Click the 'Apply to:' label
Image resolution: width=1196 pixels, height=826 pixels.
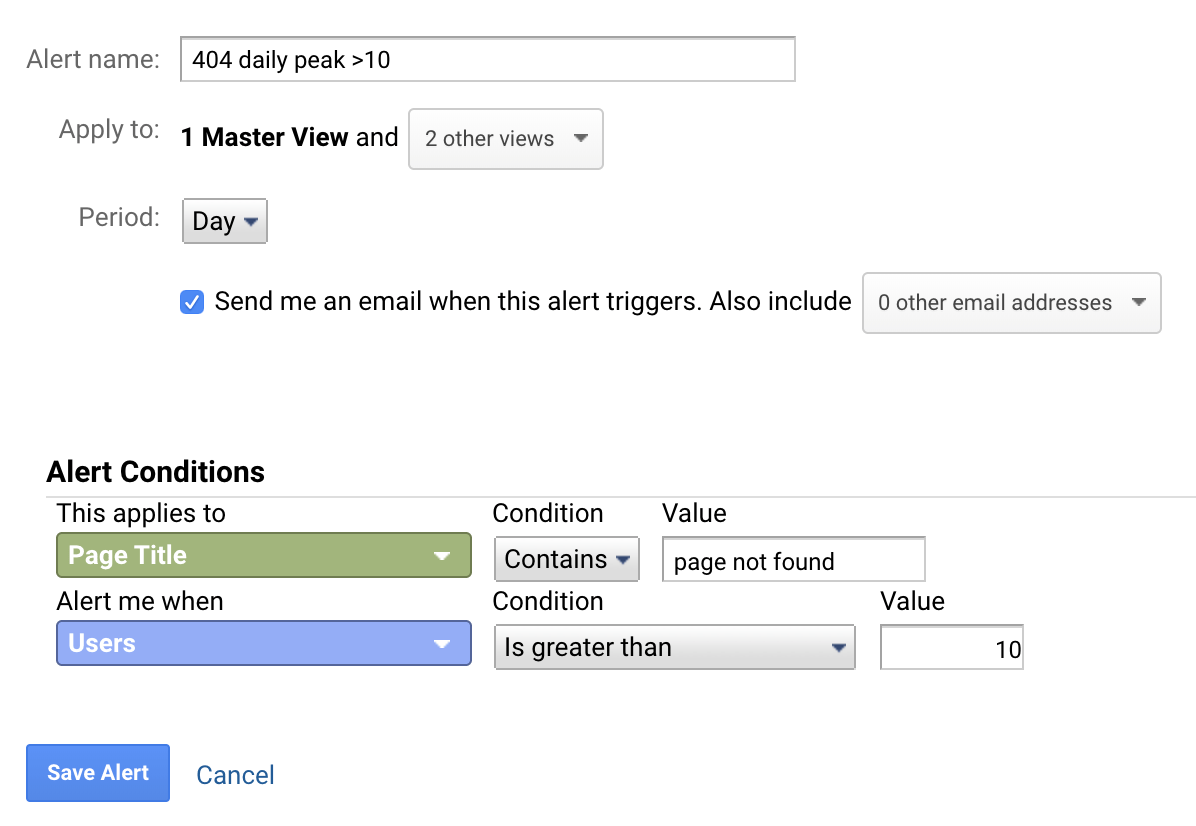coord(109,130)
